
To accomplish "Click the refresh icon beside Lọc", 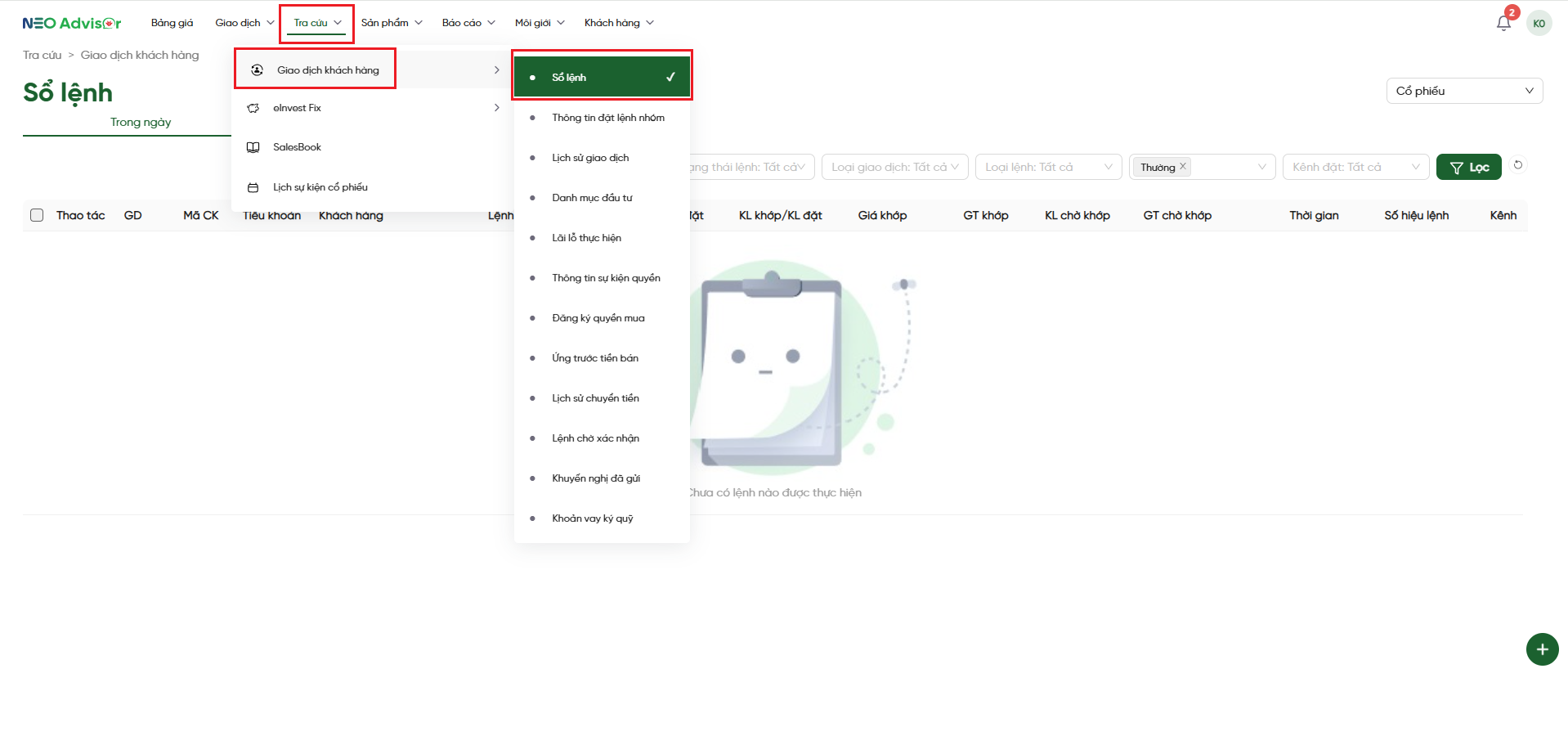I will point(1517,165).
